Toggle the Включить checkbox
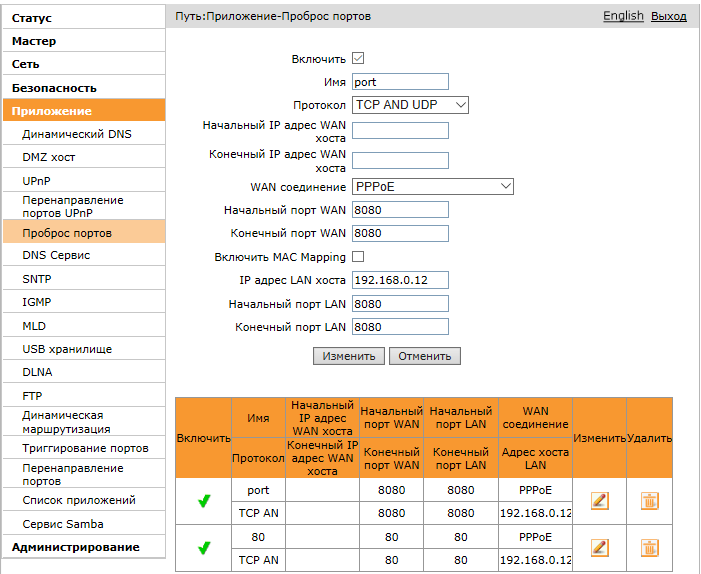701x574 pixels. pos(358,59)
